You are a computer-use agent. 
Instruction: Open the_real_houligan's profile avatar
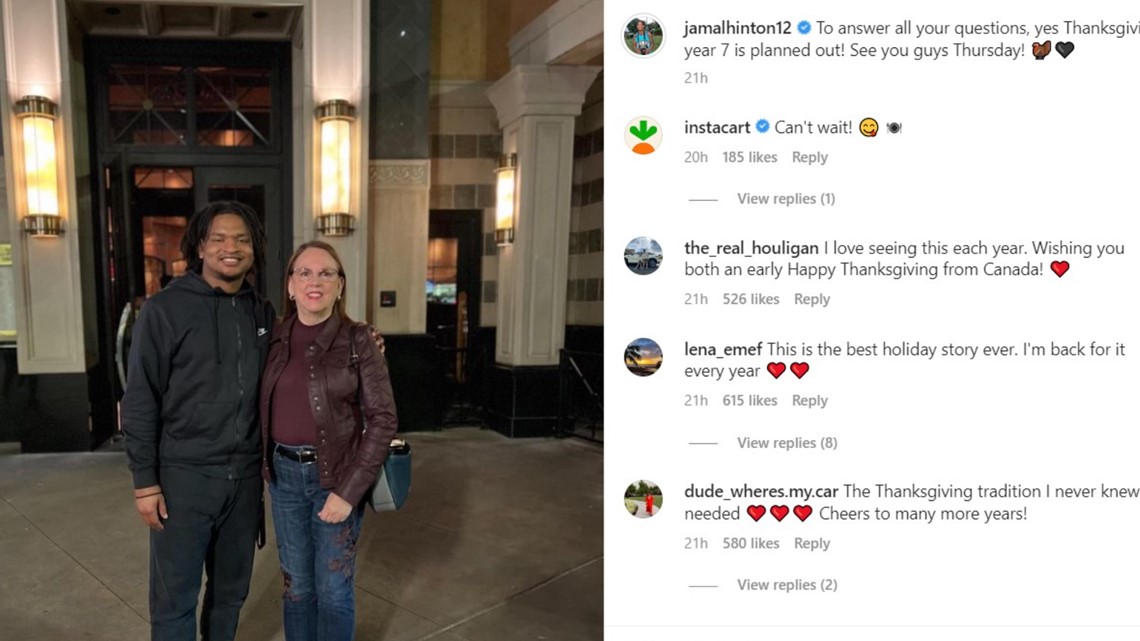click(643, 256)
